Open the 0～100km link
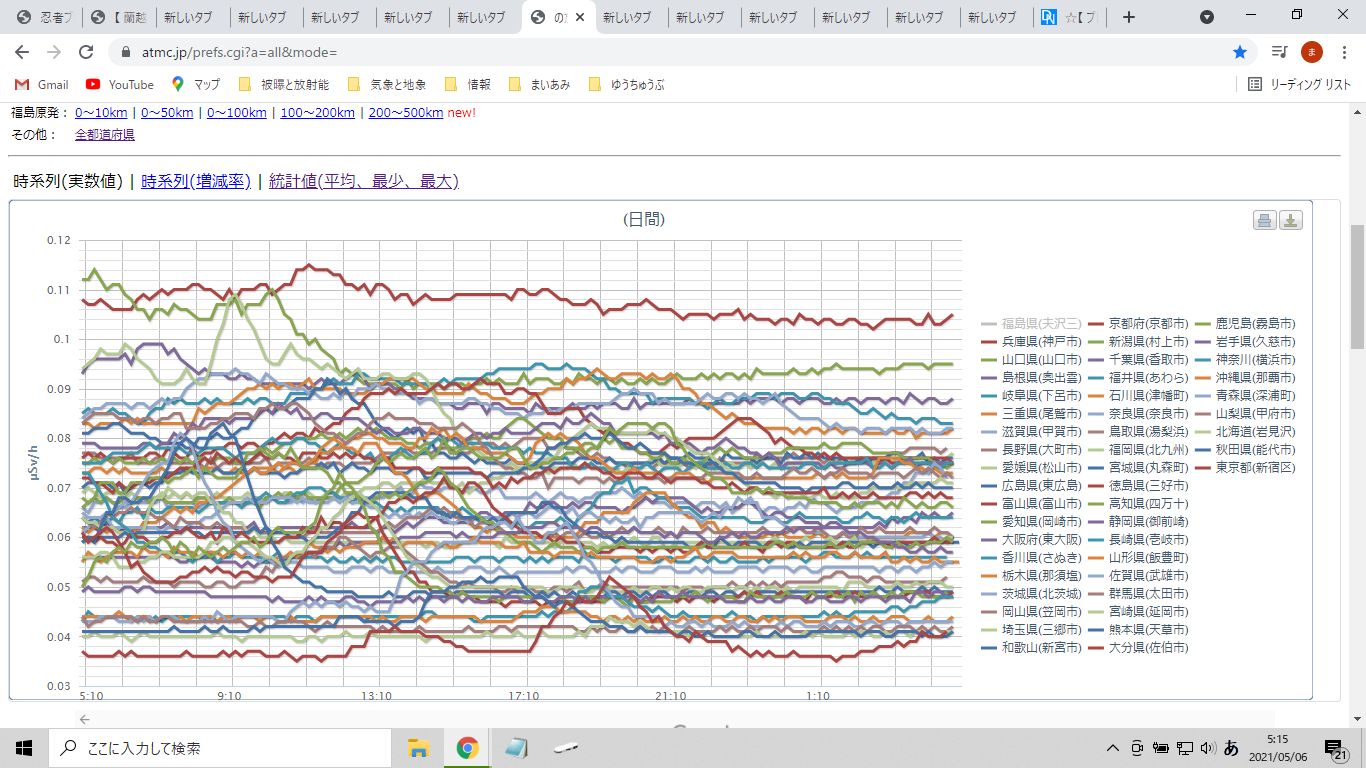 click(x=237, y=112)
